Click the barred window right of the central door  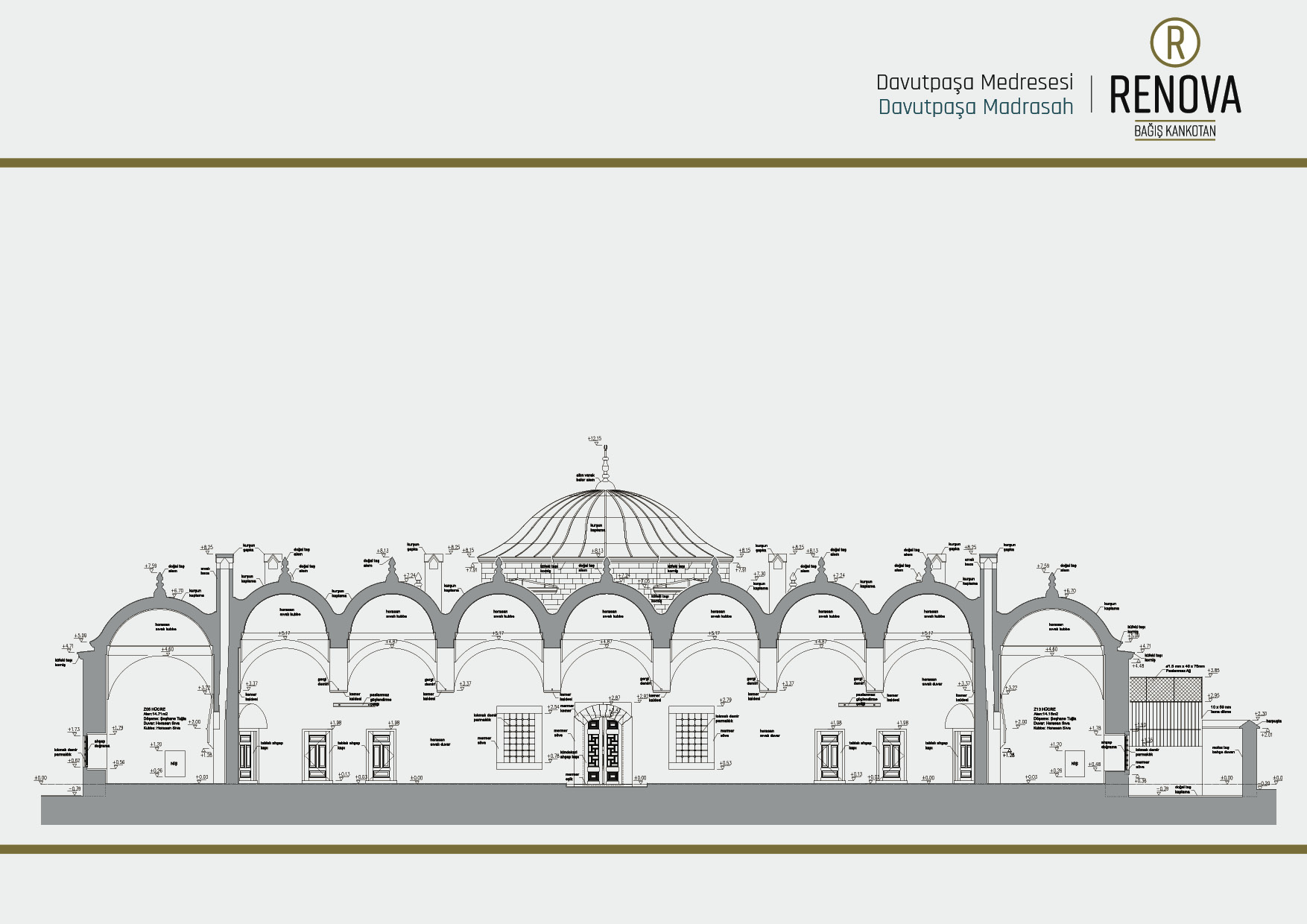click(692, 738)
